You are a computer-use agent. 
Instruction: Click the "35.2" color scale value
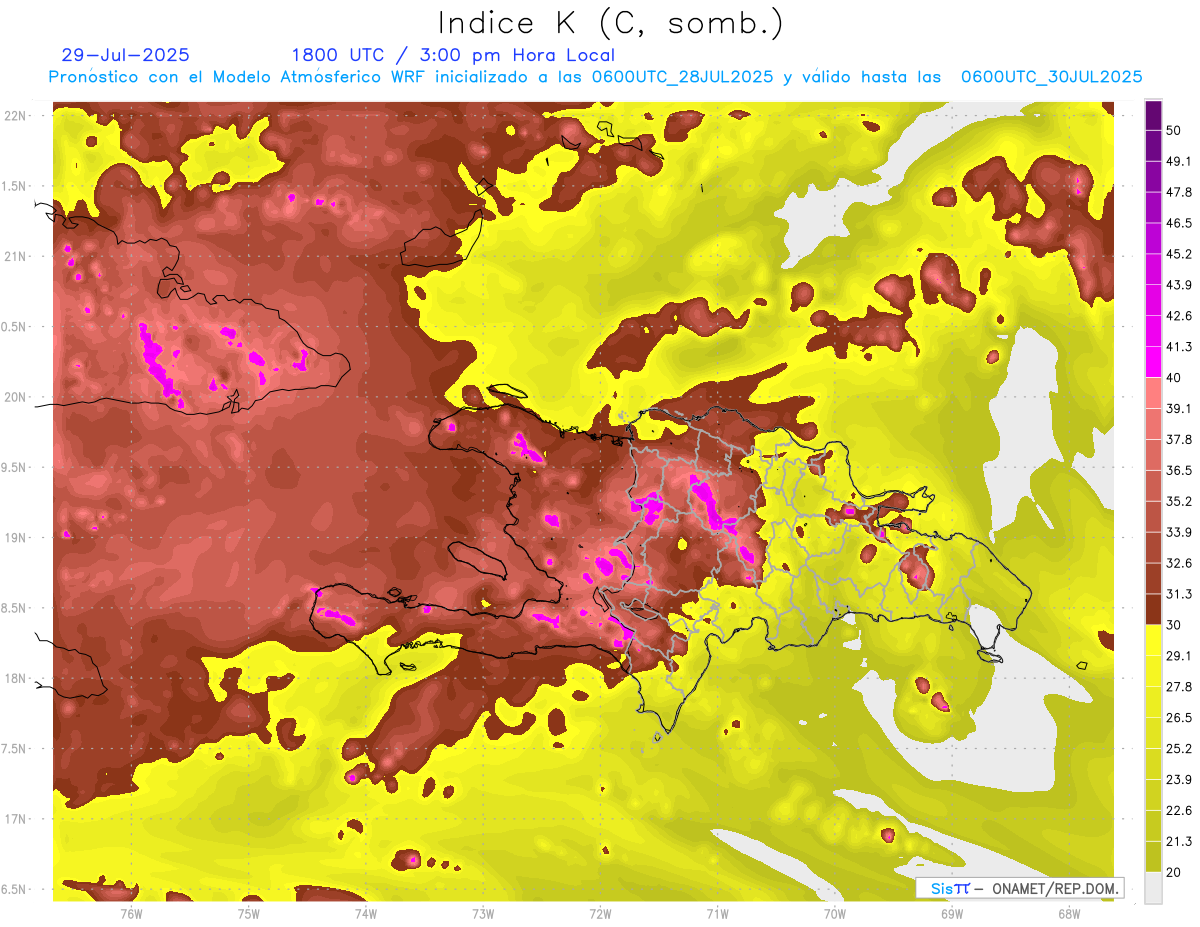[x=1179, y=501]
